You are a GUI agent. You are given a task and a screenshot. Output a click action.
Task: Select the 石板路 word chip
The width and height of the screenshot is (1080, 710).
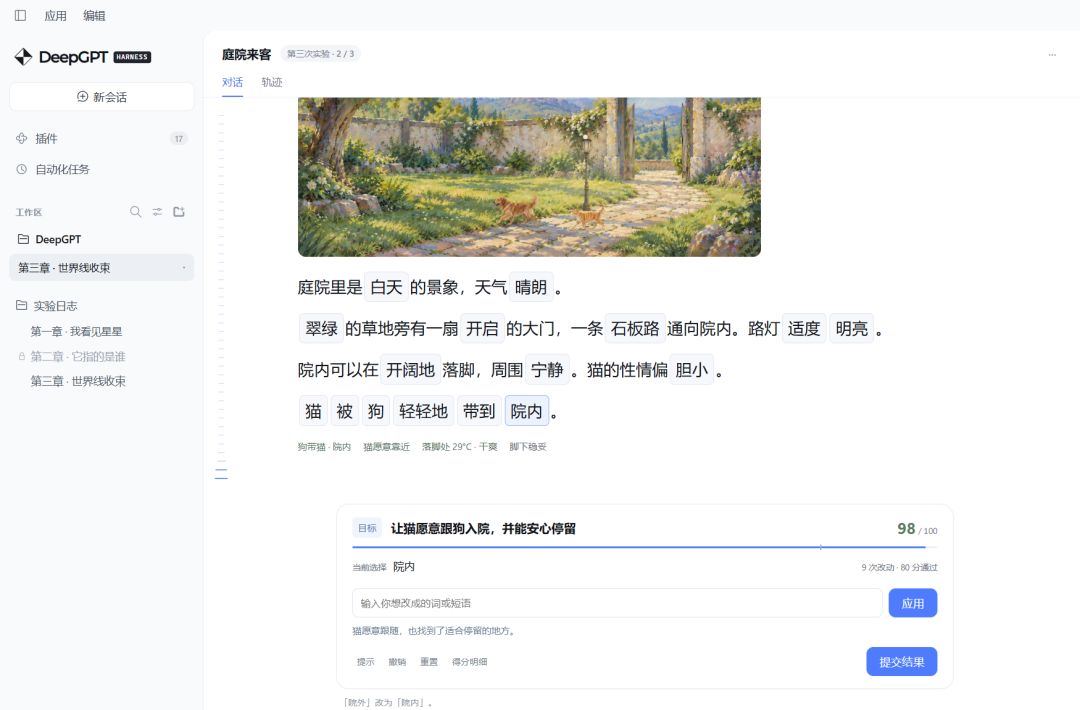click(635, 328)
